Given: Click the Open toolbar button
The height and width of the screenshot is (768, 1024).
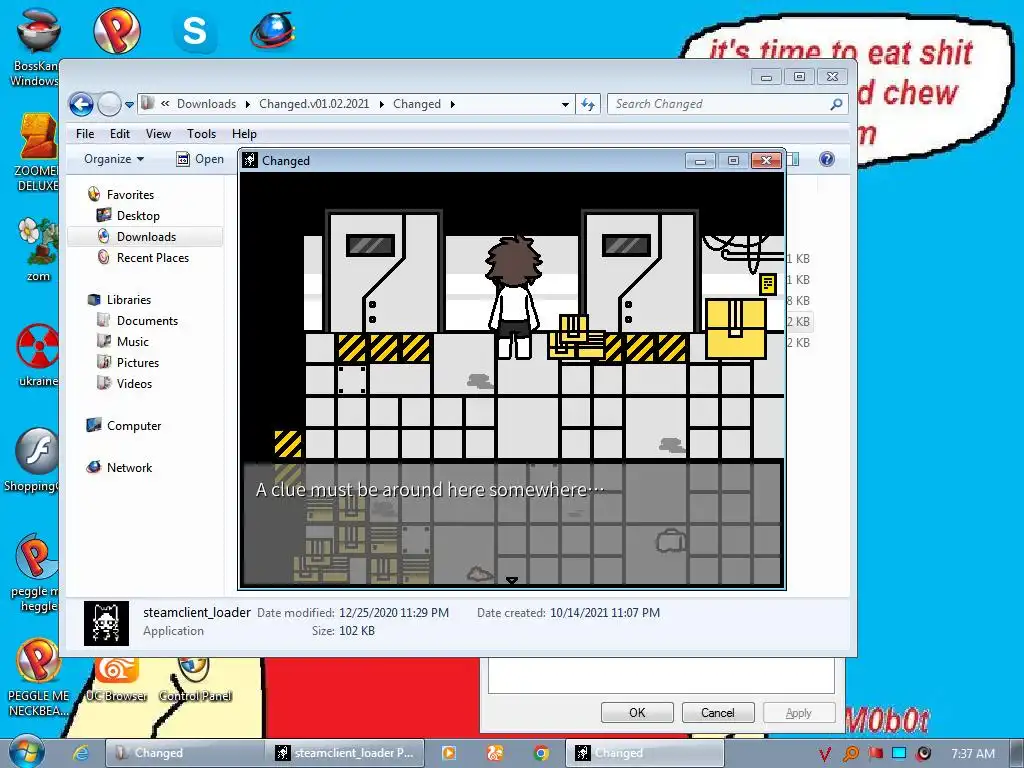Looking at the screenshot, I should [200, 159].
